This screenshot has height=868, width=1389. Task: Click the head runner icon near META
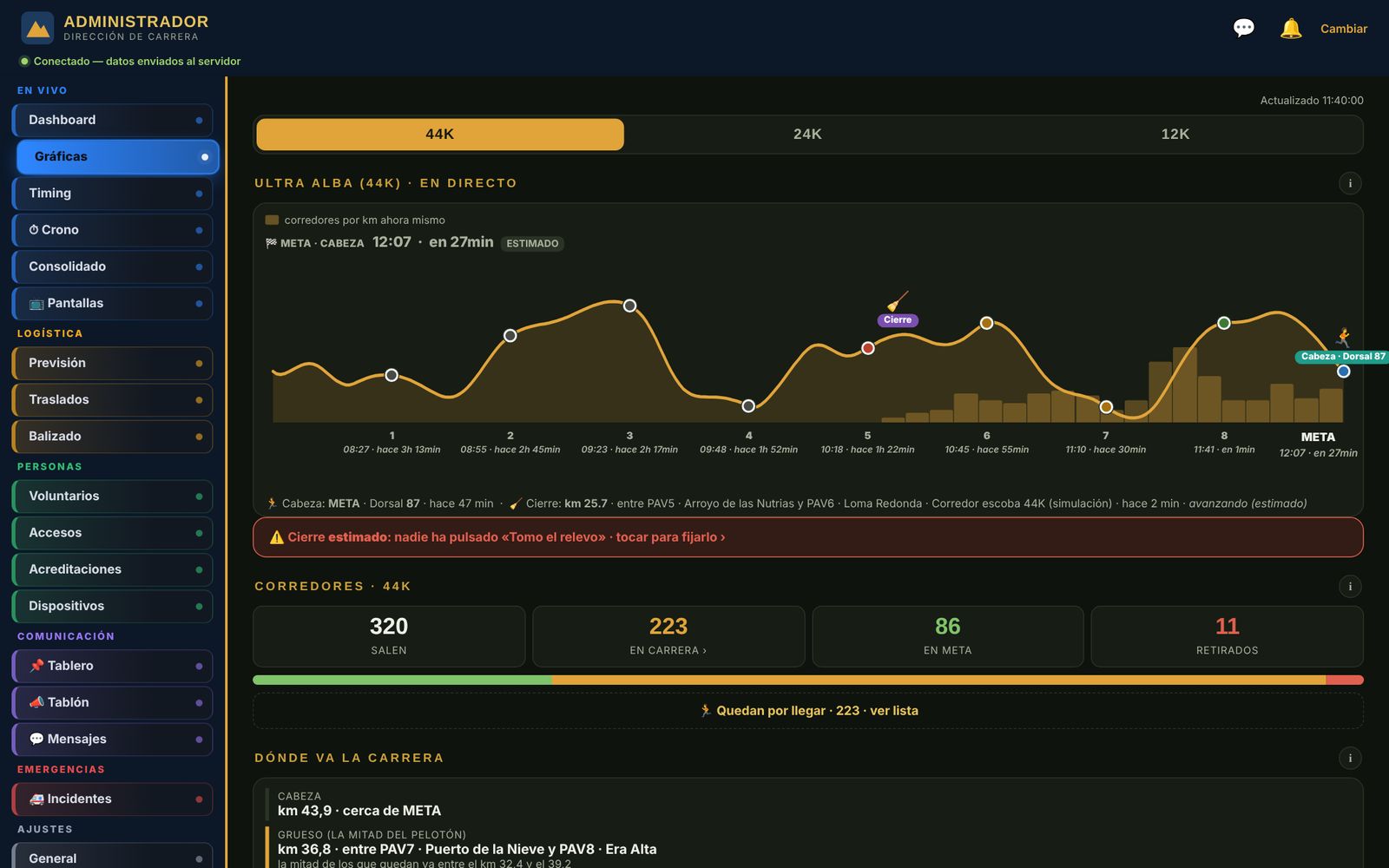(1343, 337)
